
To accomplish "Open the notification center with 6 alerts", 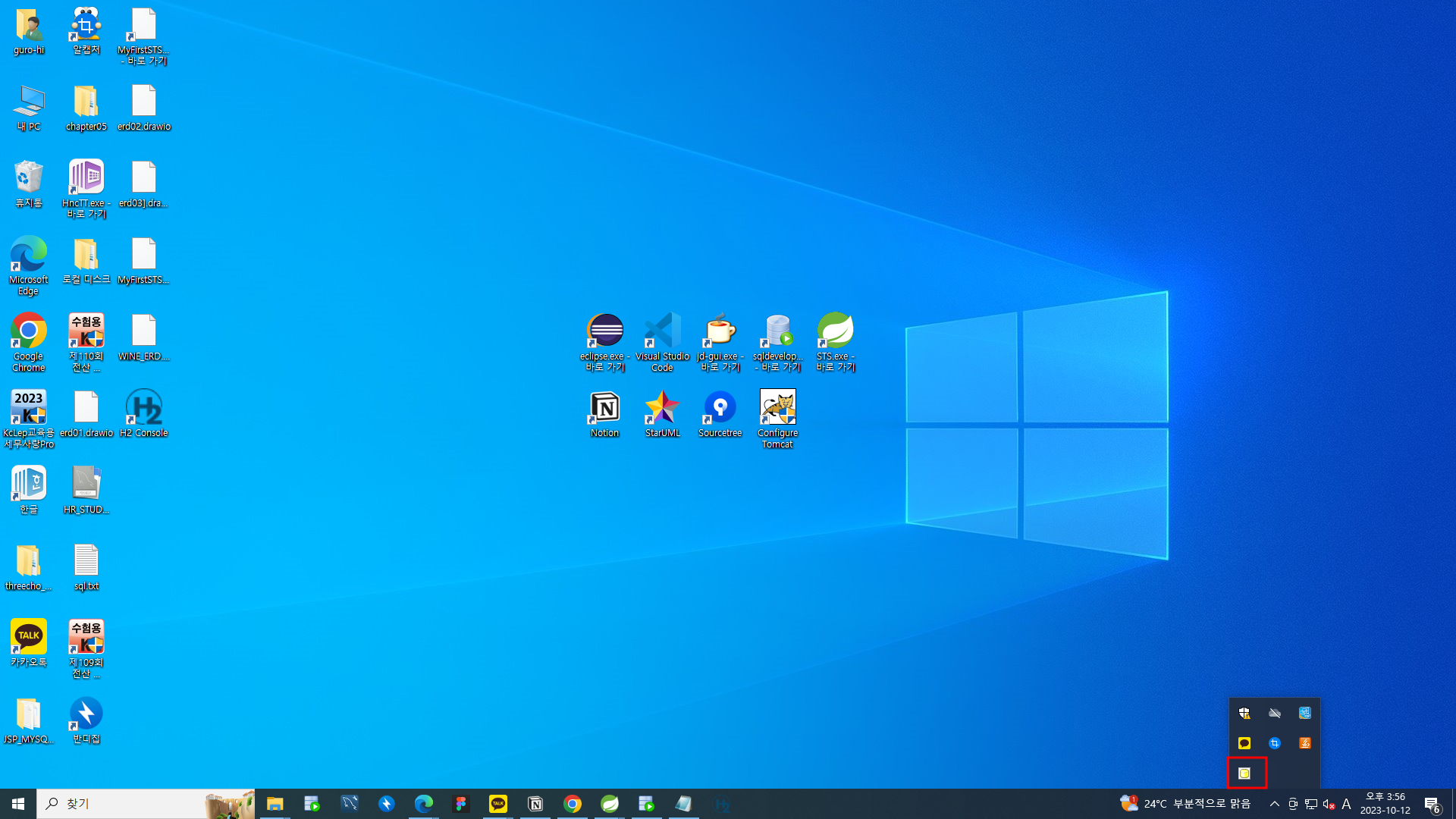I will (1432, 804).
